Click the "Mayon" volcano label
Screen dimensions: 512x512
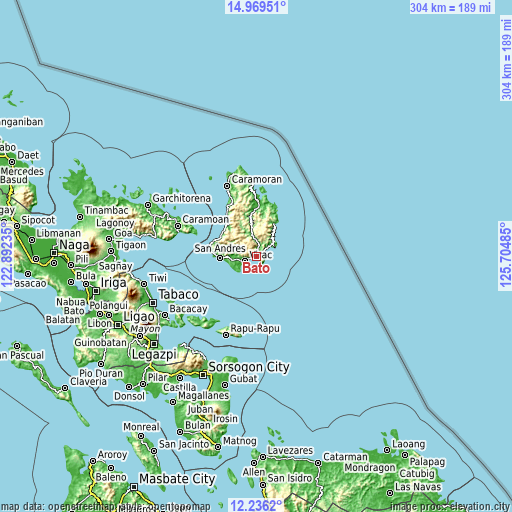(x=145, y=329)
